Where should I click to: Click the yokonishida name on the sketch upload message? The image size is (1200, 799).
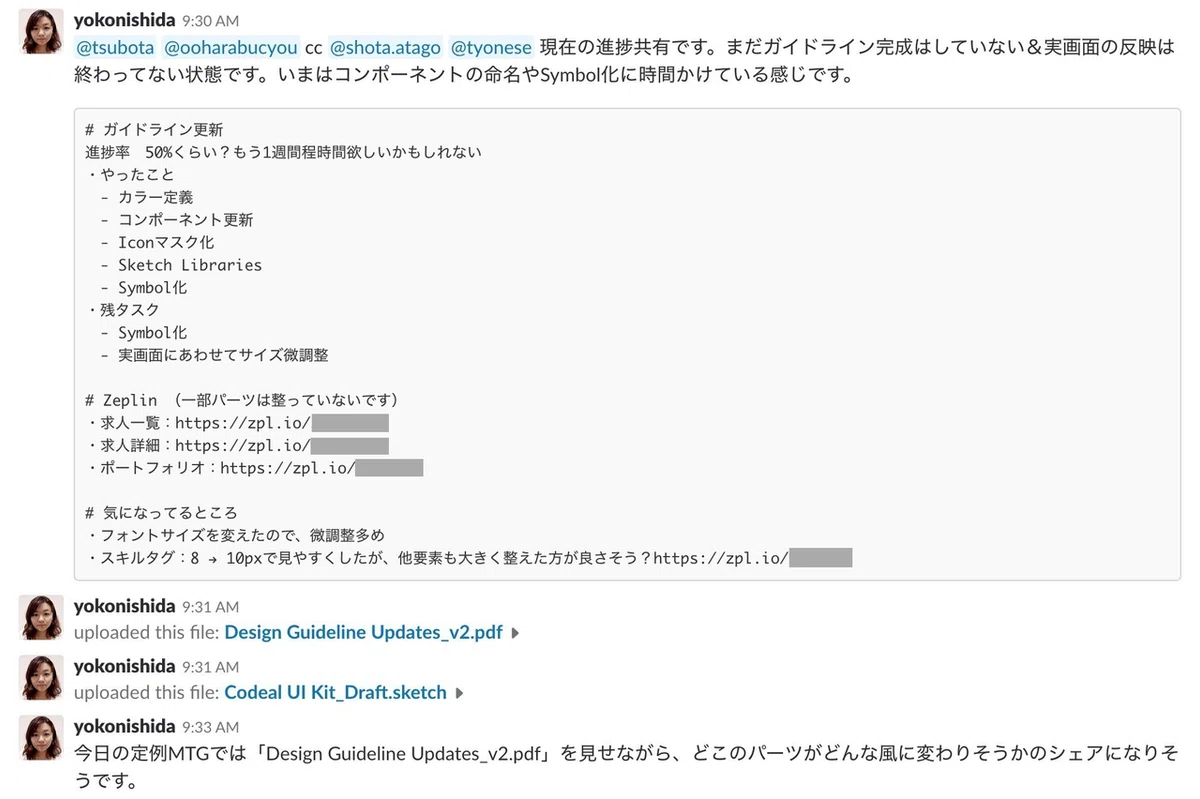tap(125, 666)
